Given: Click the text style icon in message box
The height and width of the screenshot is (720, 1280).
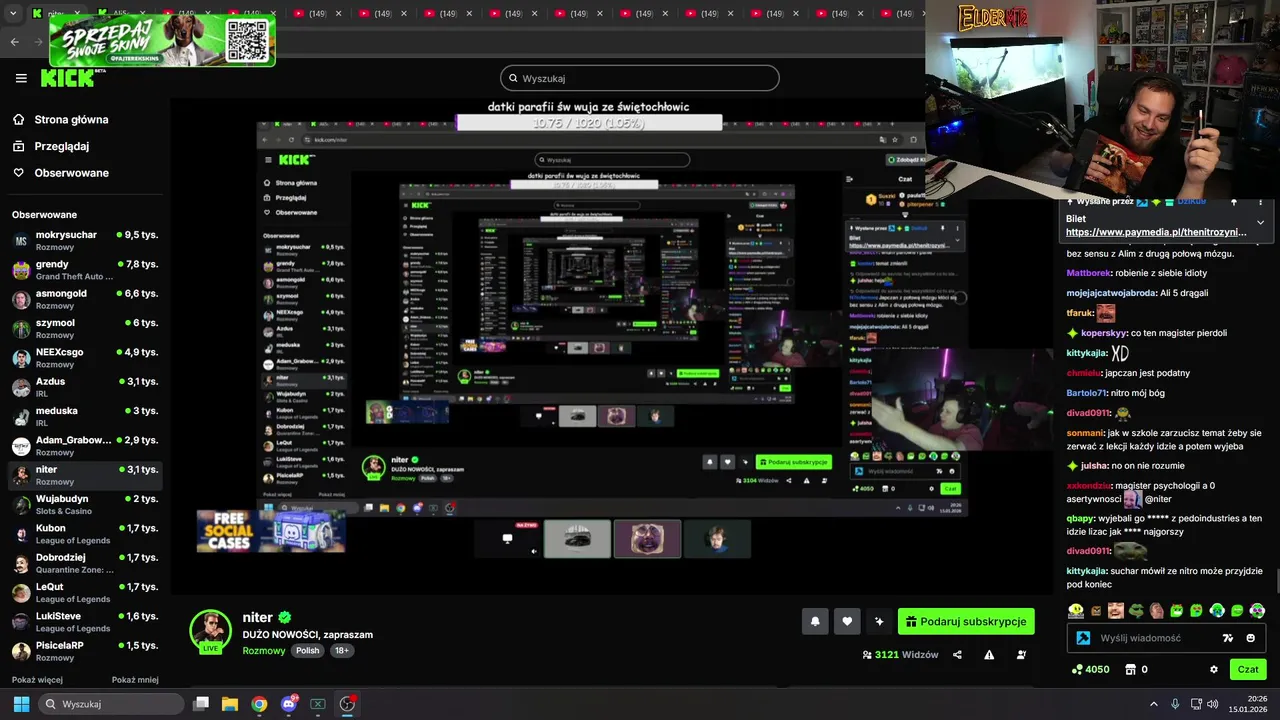Looking at the screenshot, I should click(x=1228, y=638).
